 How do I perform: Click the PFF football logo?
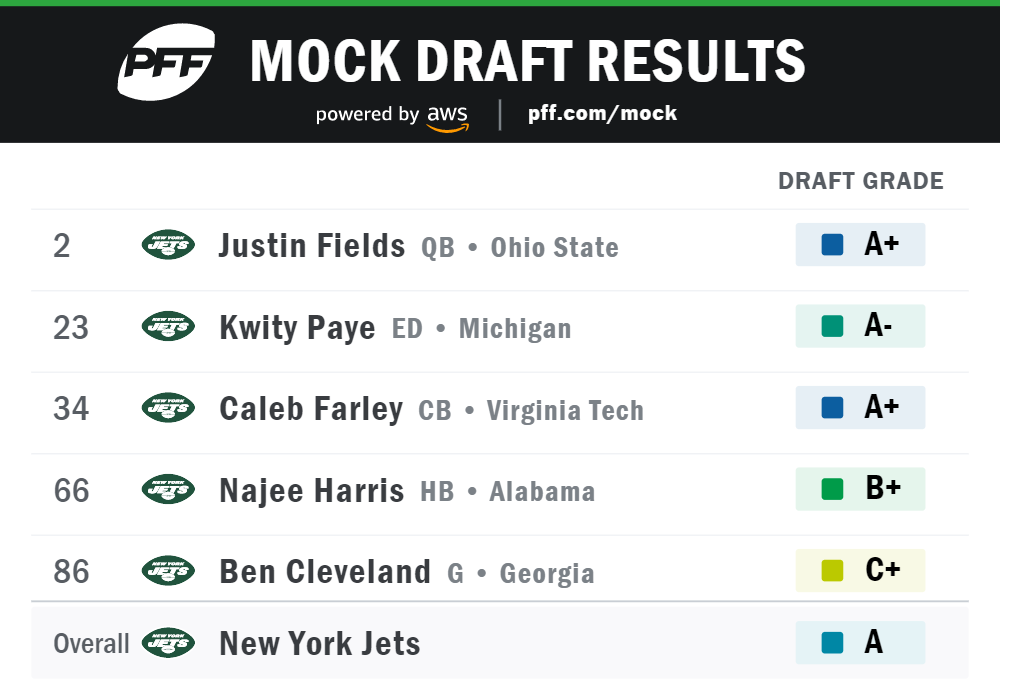click(x=166, y=62)
